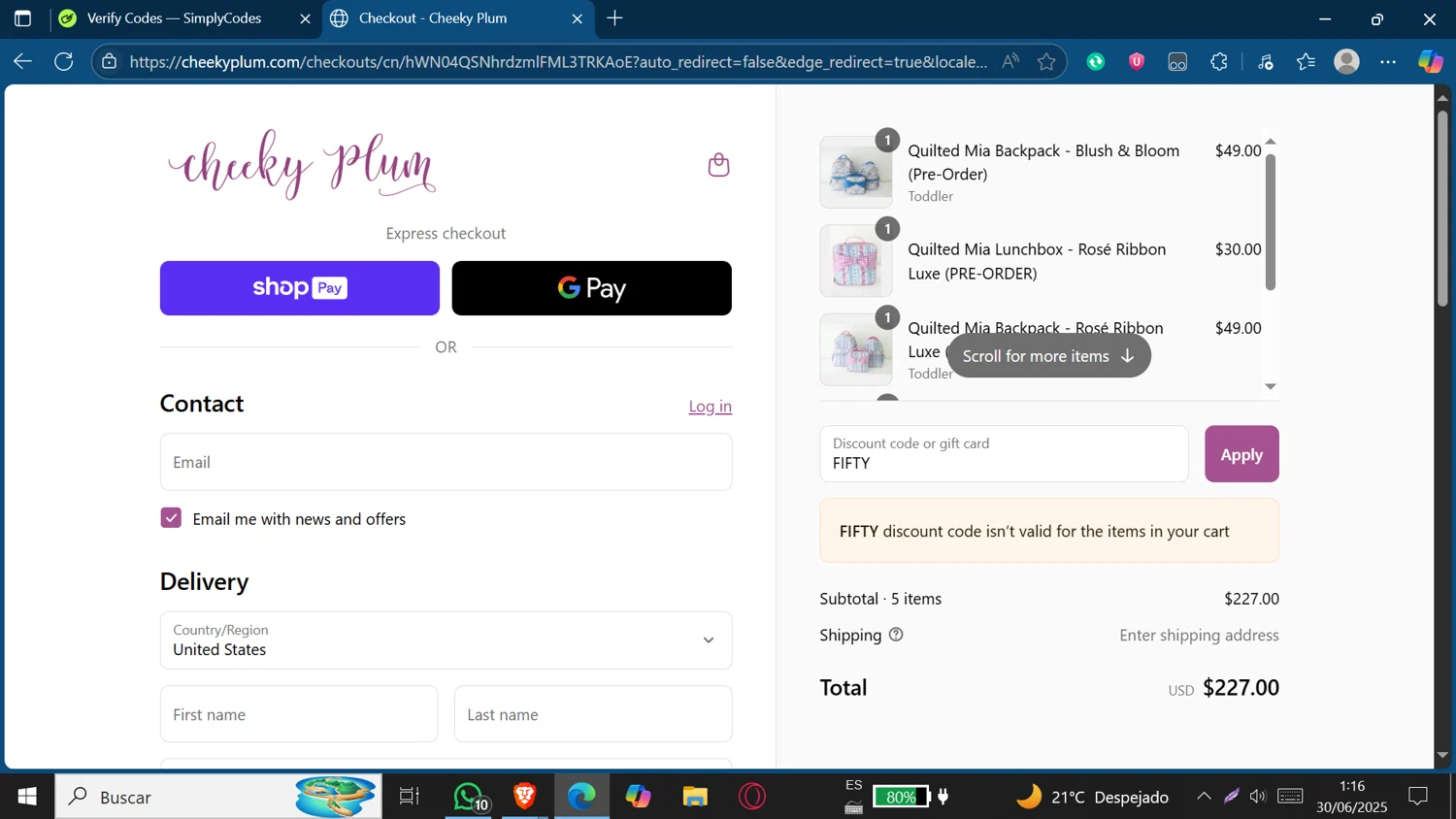Switch to Verify Codes — SimplyCodes tab
The width and height of the screenshot is (1456, 819).
click(175, 18)
